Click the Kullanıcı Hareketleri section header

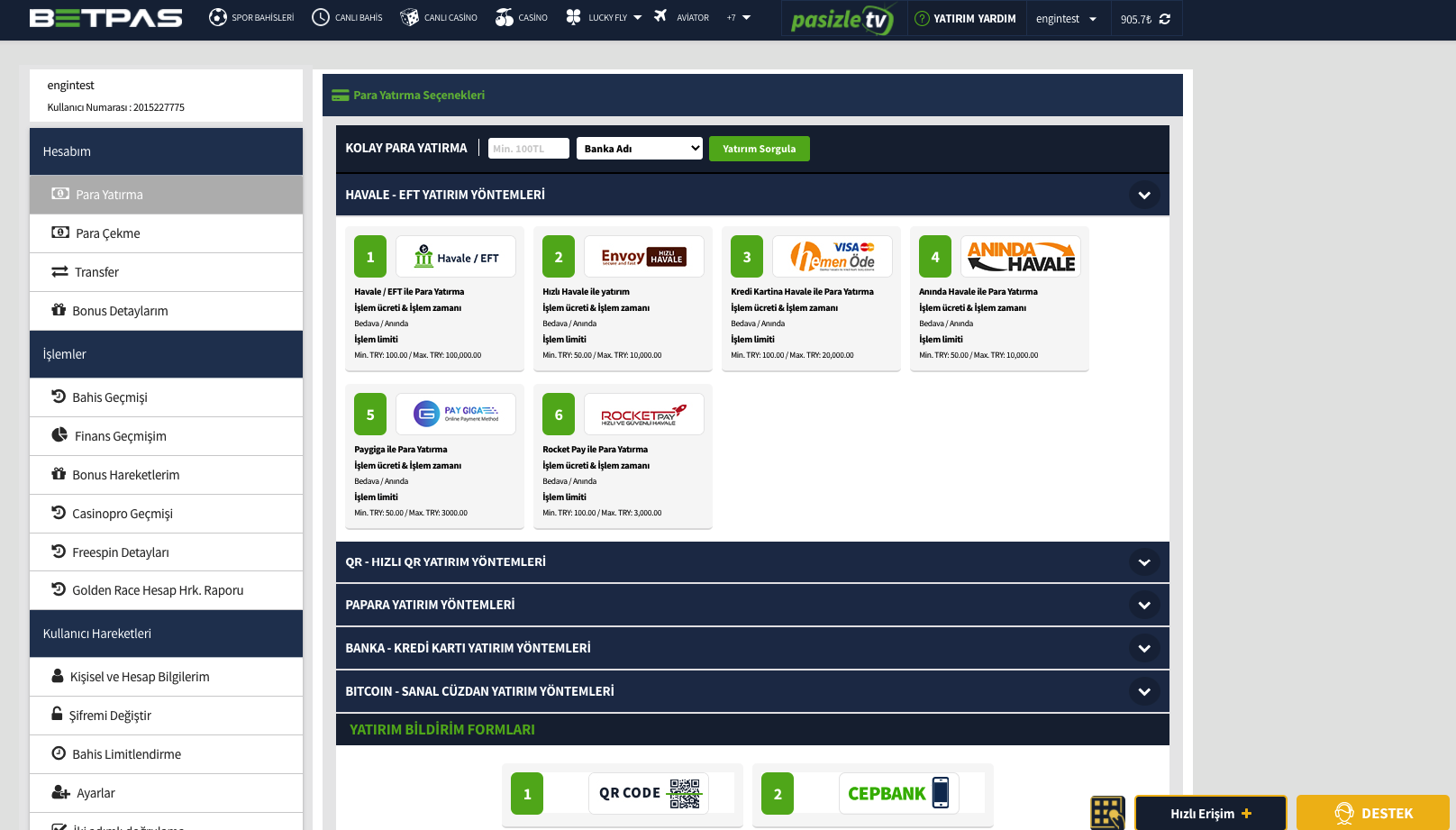[166, 634]
